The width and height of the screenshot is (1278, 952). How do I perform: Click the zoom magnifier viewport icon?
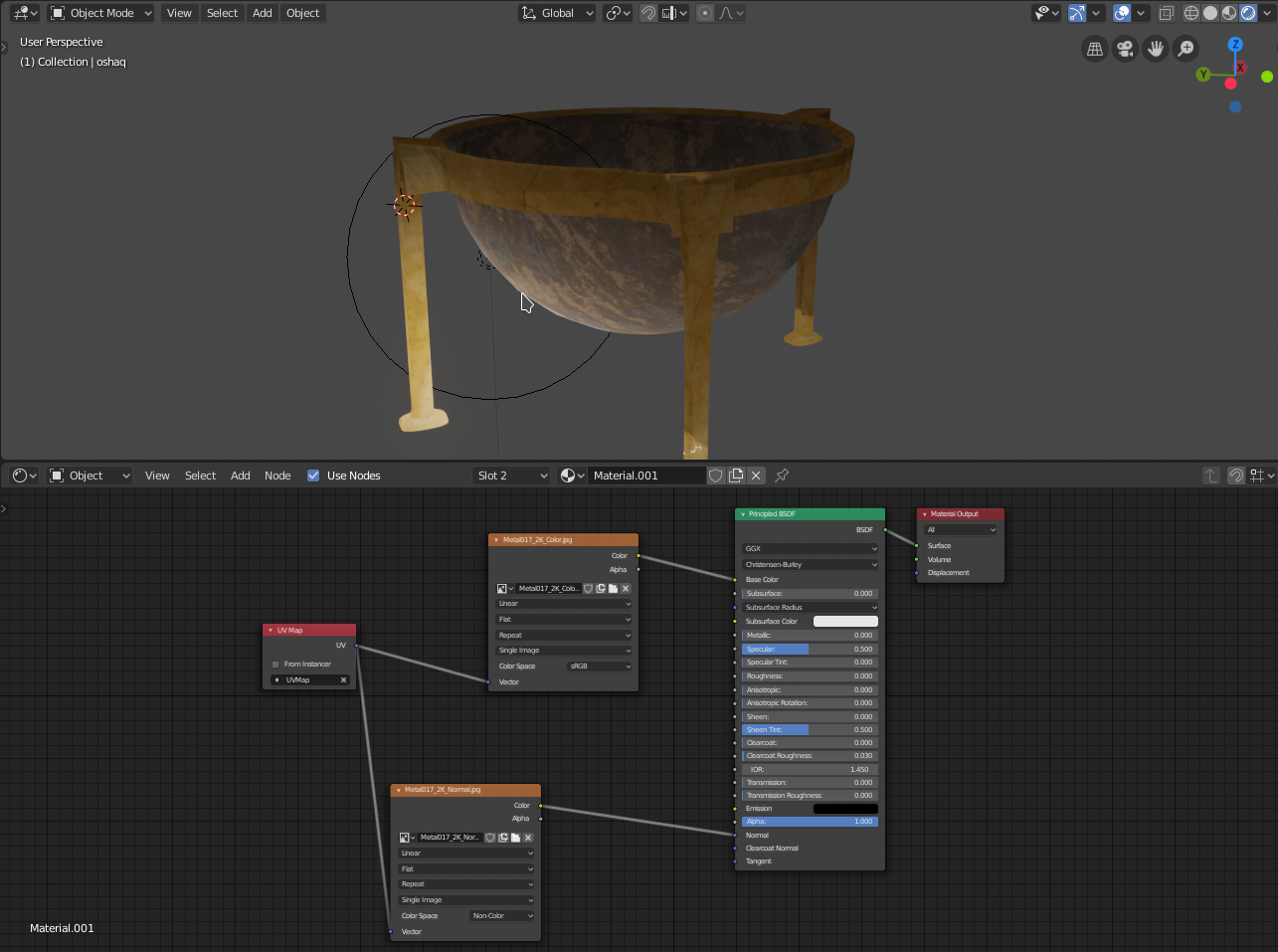pyautogui.click(x=1186, y=49)
